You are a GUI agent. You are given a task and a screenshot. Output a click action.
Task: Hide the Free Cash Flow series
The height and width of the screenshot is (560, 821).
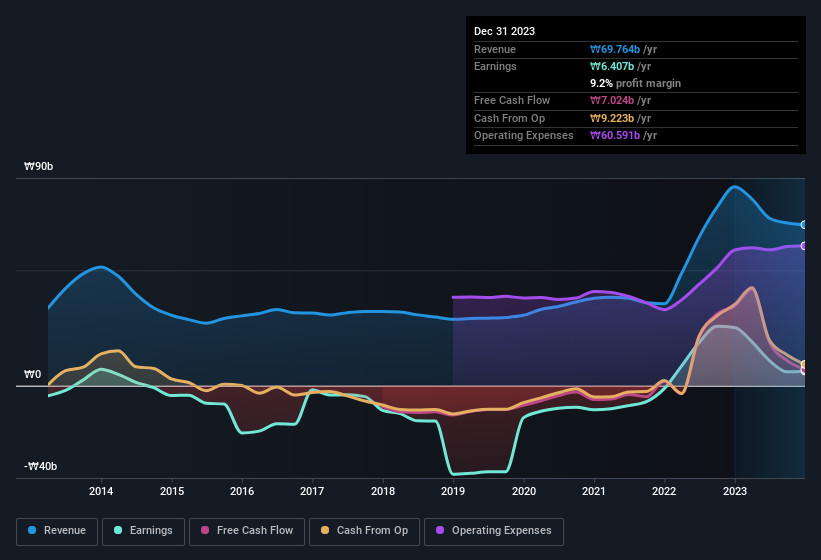pyautogui.click(x=246, y=531)
